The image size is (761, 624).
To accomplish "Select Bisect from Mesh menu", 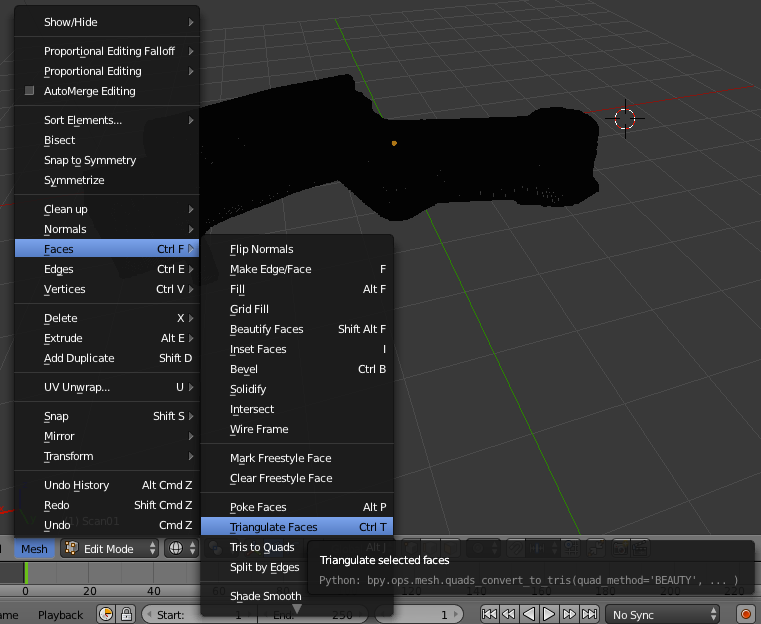I will point(107,140).
